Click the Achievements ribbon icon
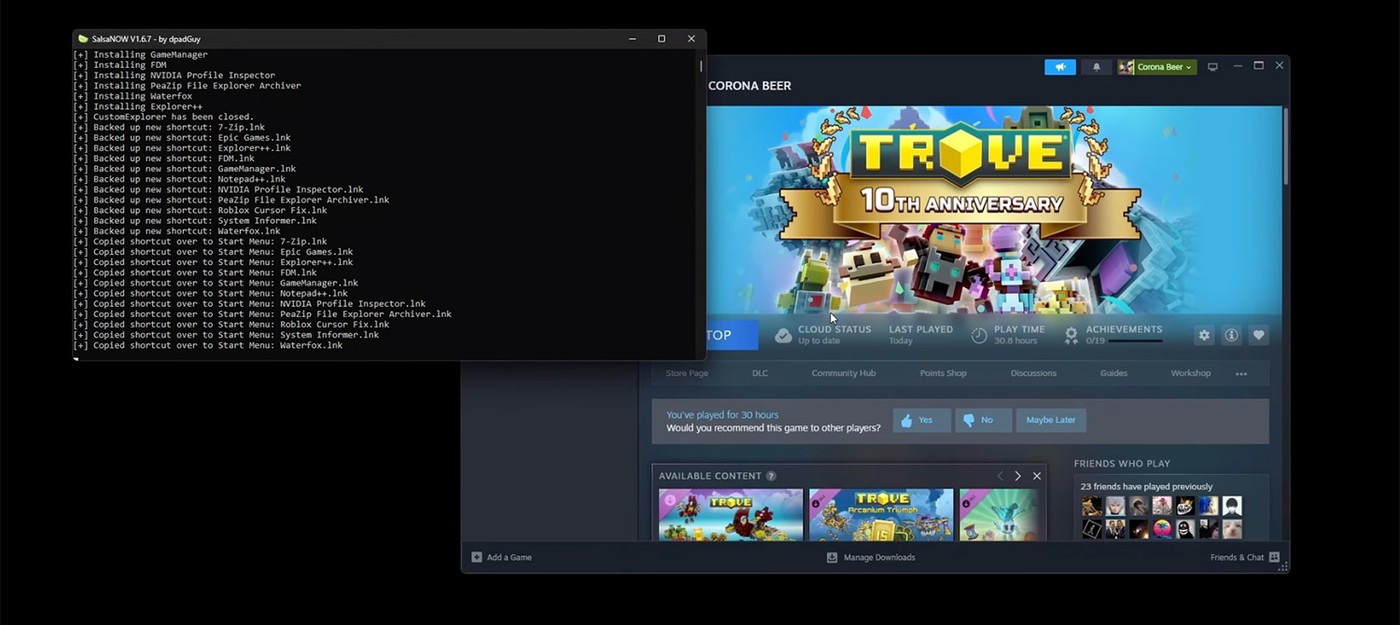The image size is (1400, 625). [1071, 335]
